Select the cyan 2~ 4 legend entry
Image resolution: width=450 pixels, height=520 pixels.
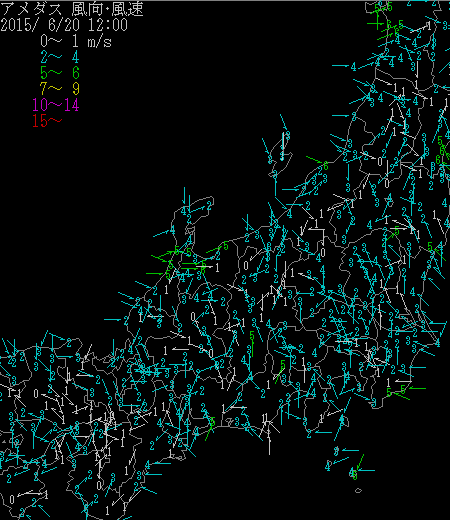pos(60,57)
